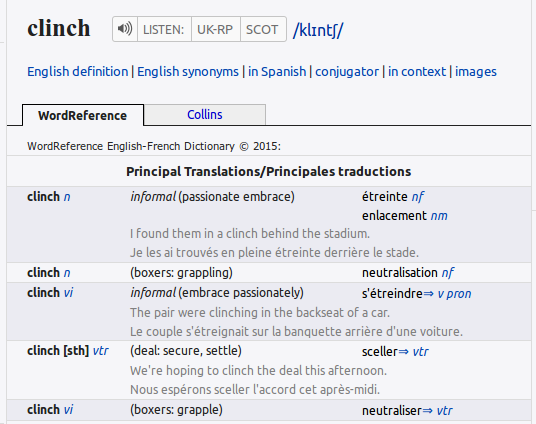Click the neutraliser conjugation arrow
This screenshot has height=424, width=536.
click(x=428, y=410)
